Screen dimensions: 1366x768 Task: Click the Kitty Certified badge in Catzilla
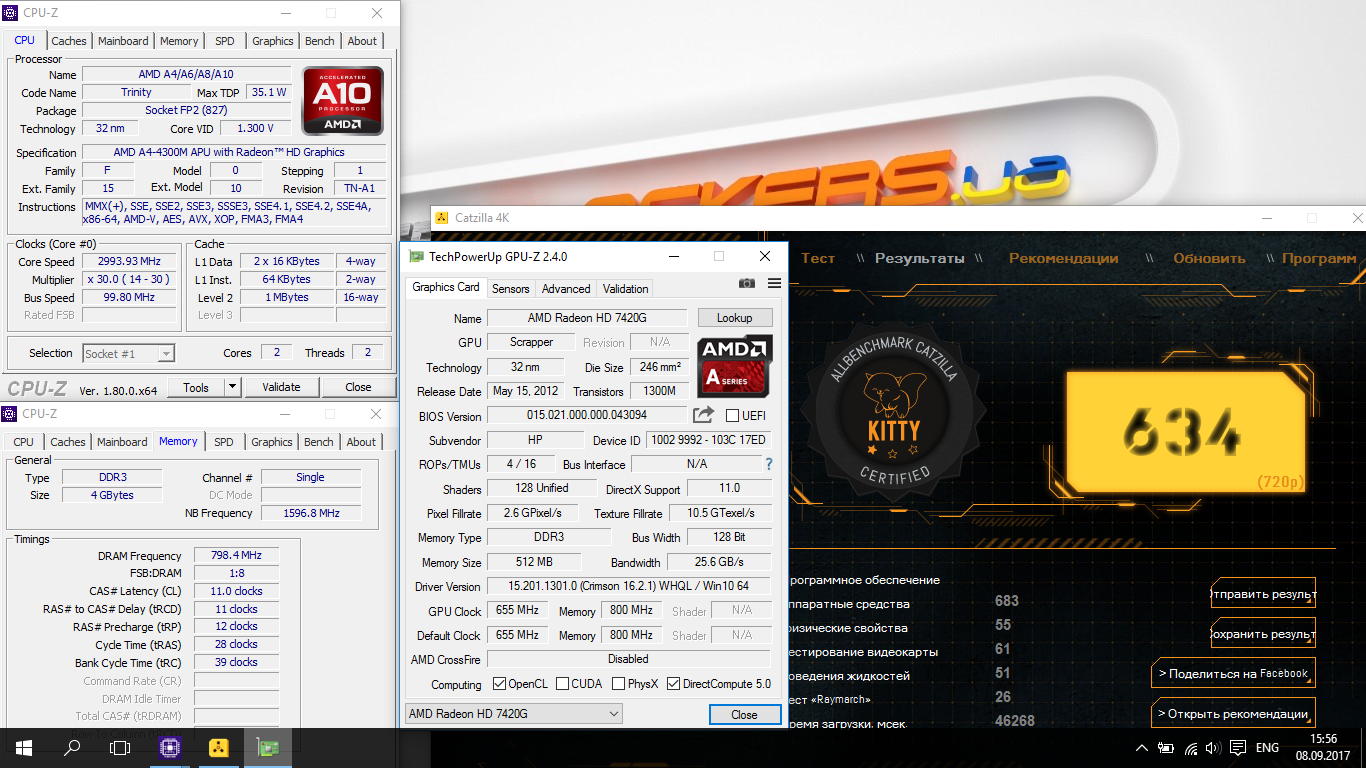(x=895, y=413)
